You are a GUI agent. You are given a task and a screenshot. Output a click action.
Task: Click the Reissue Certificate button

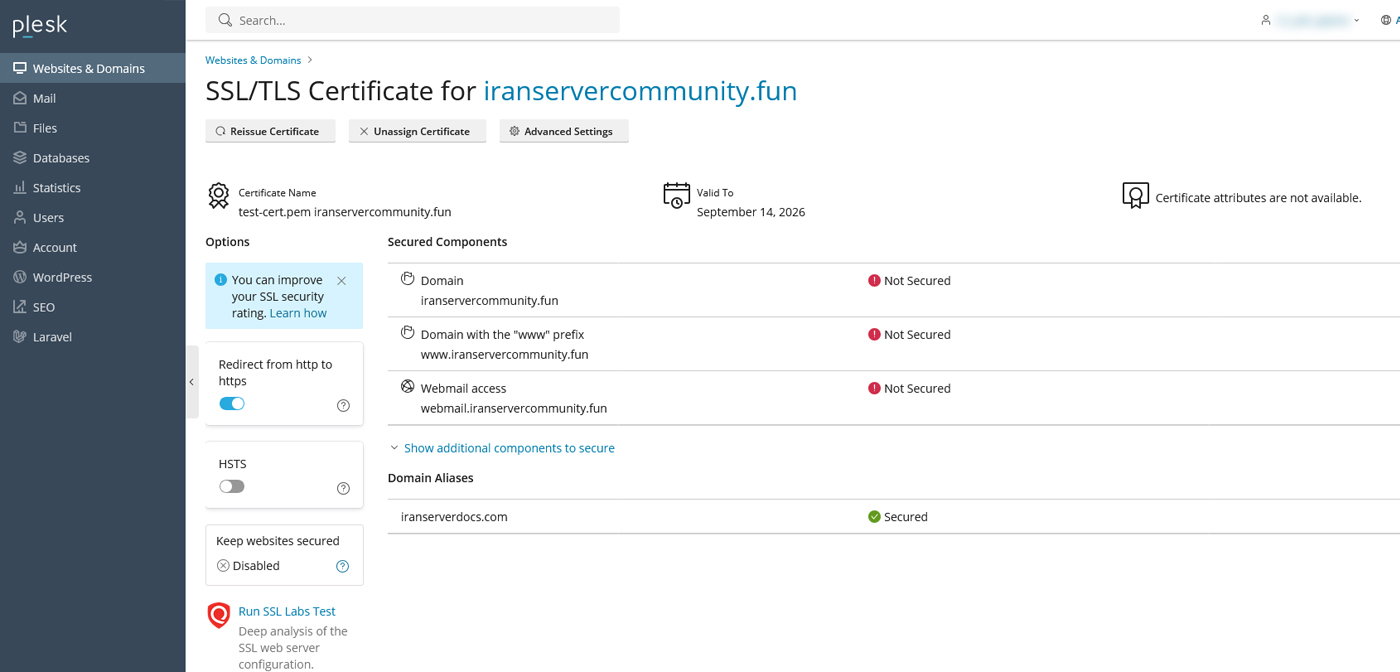tap(270, 131)
